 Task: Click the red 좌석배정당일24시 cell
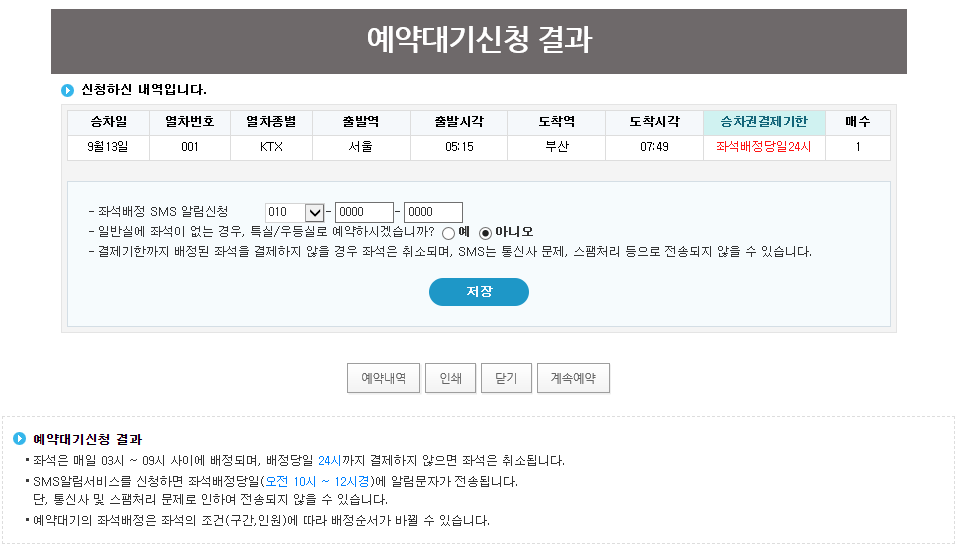[x=764, y=147]
